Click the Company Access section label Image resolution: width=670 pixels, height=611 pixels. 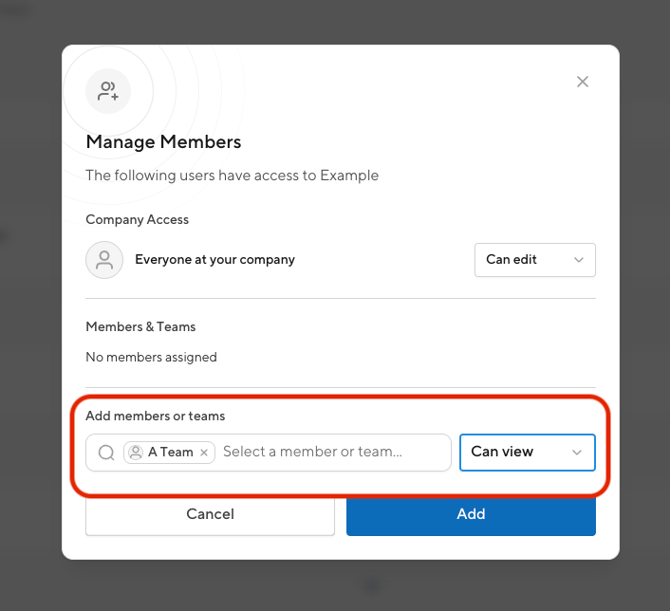coord(137,220)
